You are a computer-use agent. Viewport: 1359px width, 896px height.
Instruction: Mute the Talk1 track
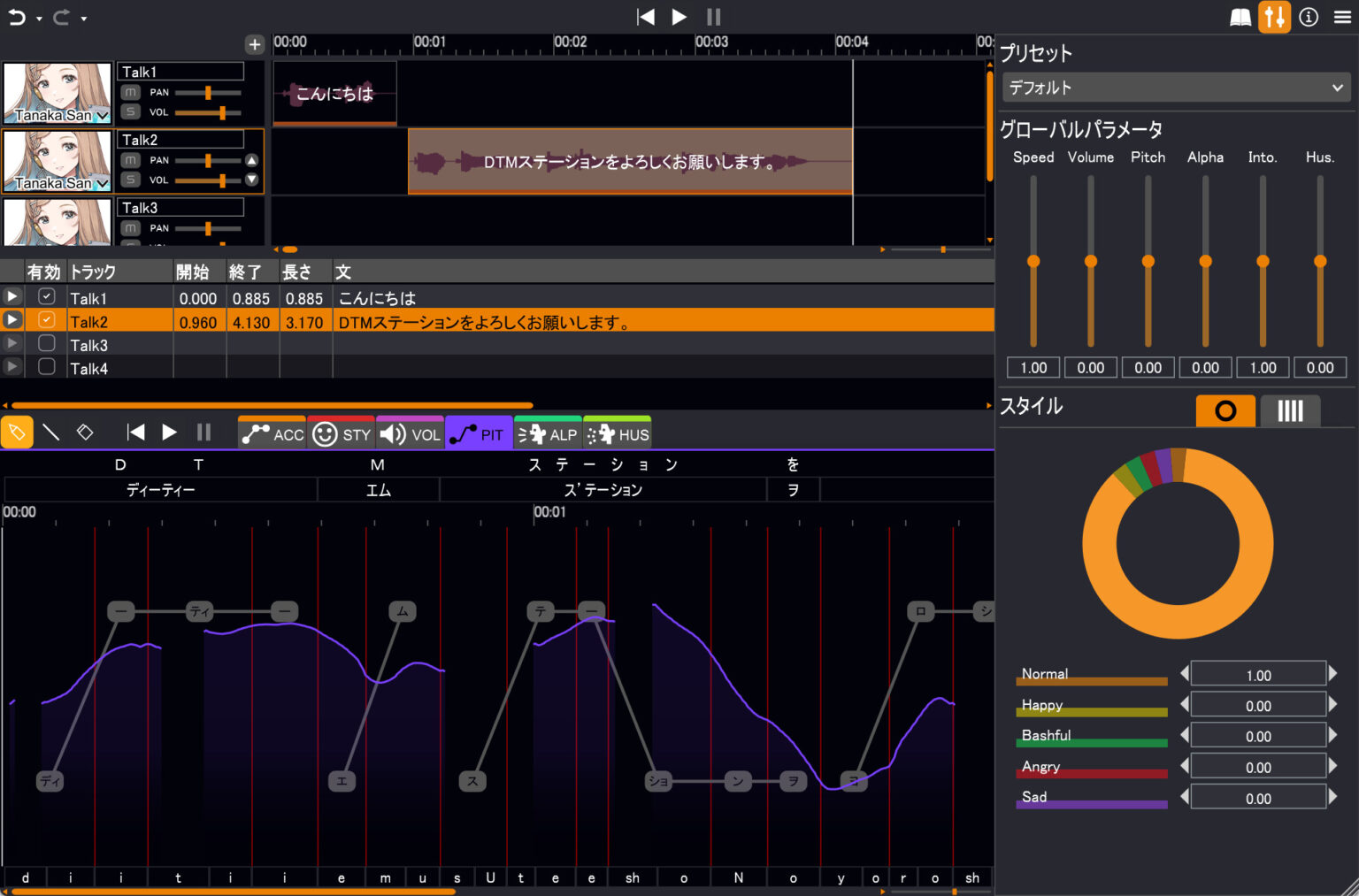[x=131, y=92]
